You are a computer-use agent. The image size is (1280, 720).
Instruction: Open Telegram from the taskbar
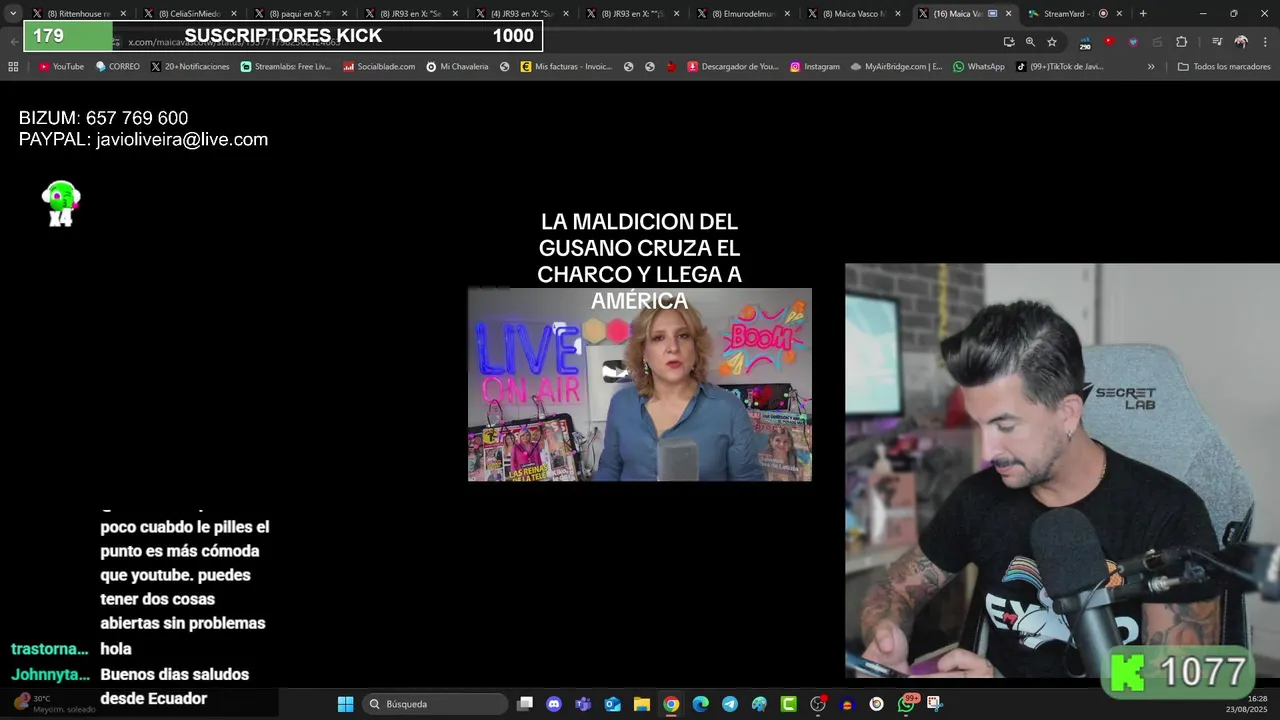[x=730, y=704]
